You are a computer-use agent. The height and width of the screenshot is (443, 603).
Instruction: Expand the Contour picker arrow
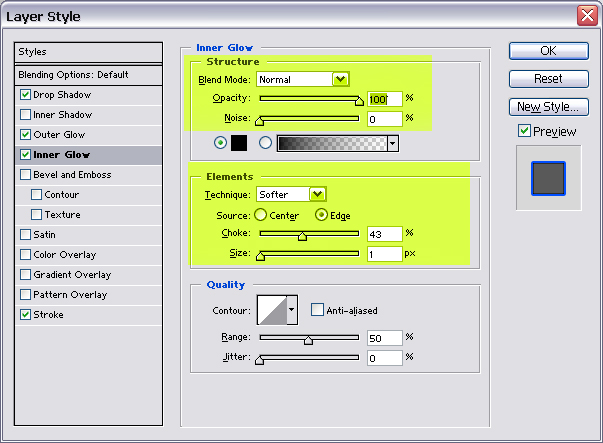coord(292,311)
